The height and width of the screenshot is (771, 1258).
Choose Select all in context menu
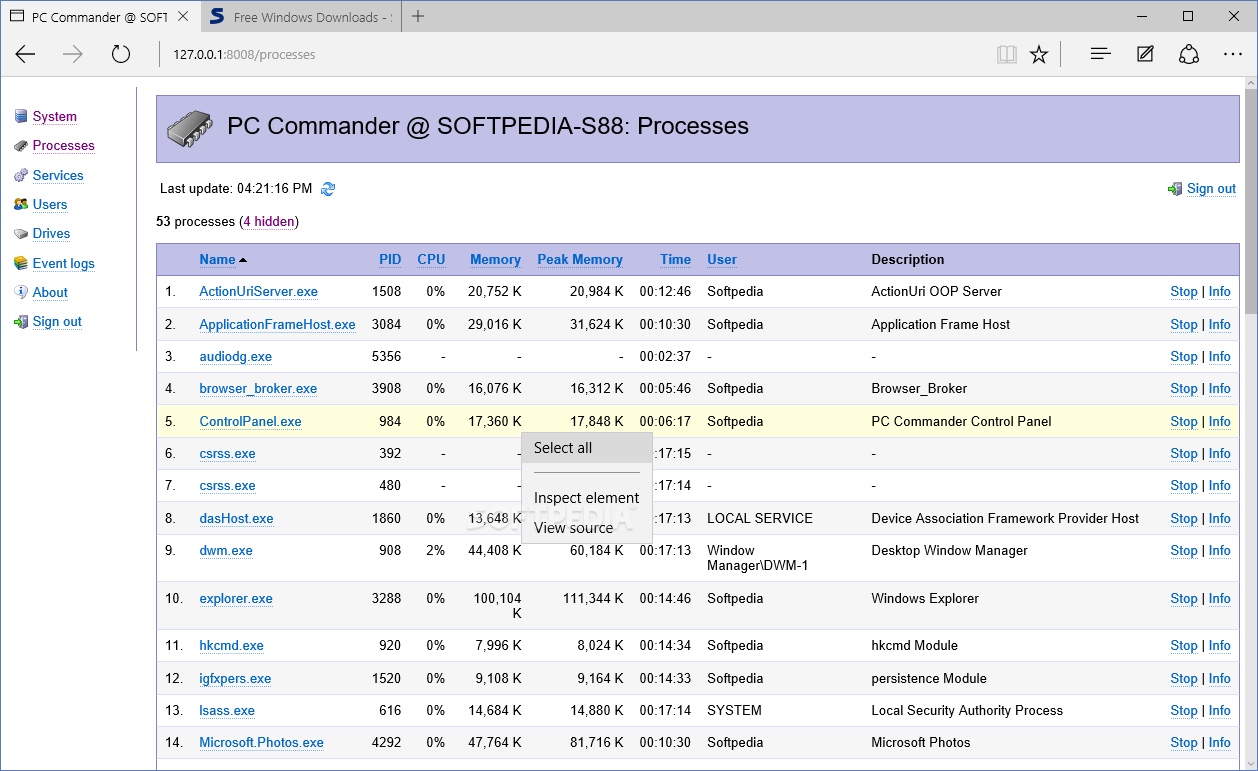587,448
